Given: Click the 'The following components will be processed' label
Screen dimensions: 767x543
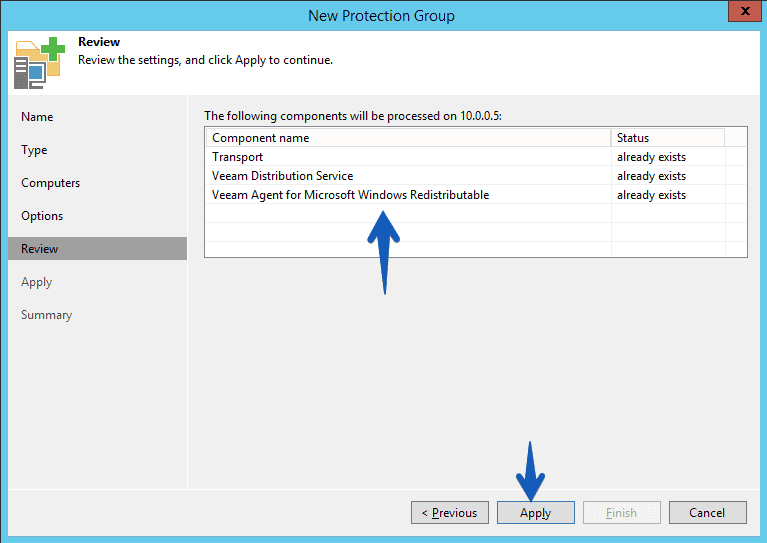Looking at the screenshot, I should [x=353, y=116].
